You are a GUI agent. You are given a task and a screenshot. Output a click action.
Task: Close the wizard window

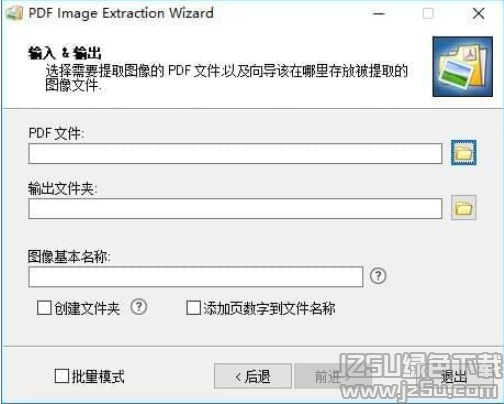pos(478,14)
